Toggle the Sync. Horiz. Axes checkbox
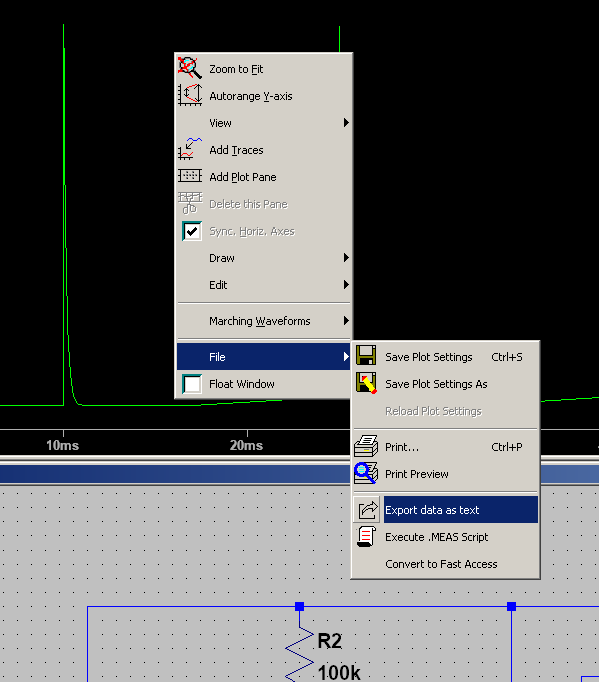 tap(192, 231)
